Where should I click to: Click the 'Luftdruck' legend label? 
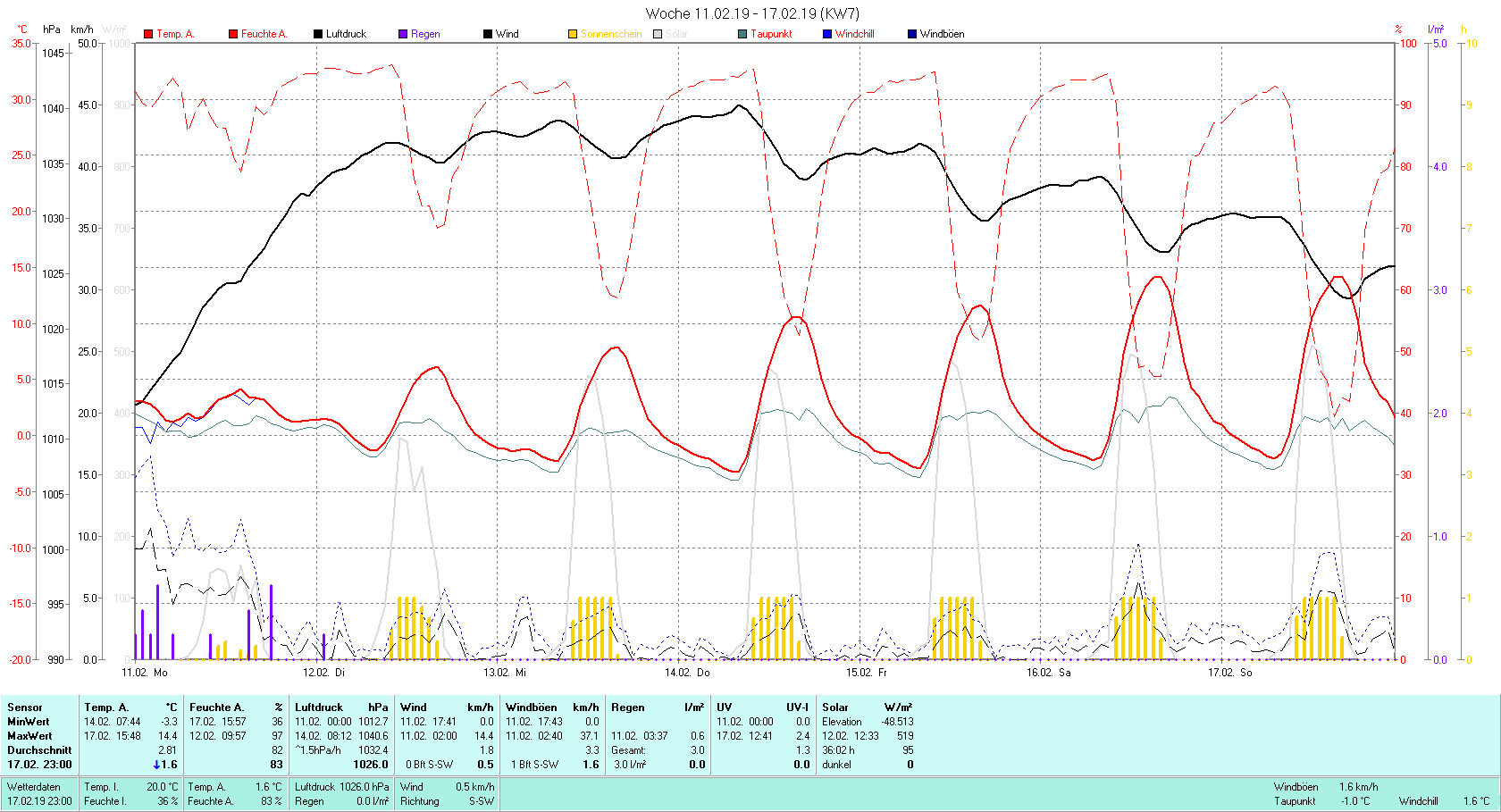[x=346, y=34]
